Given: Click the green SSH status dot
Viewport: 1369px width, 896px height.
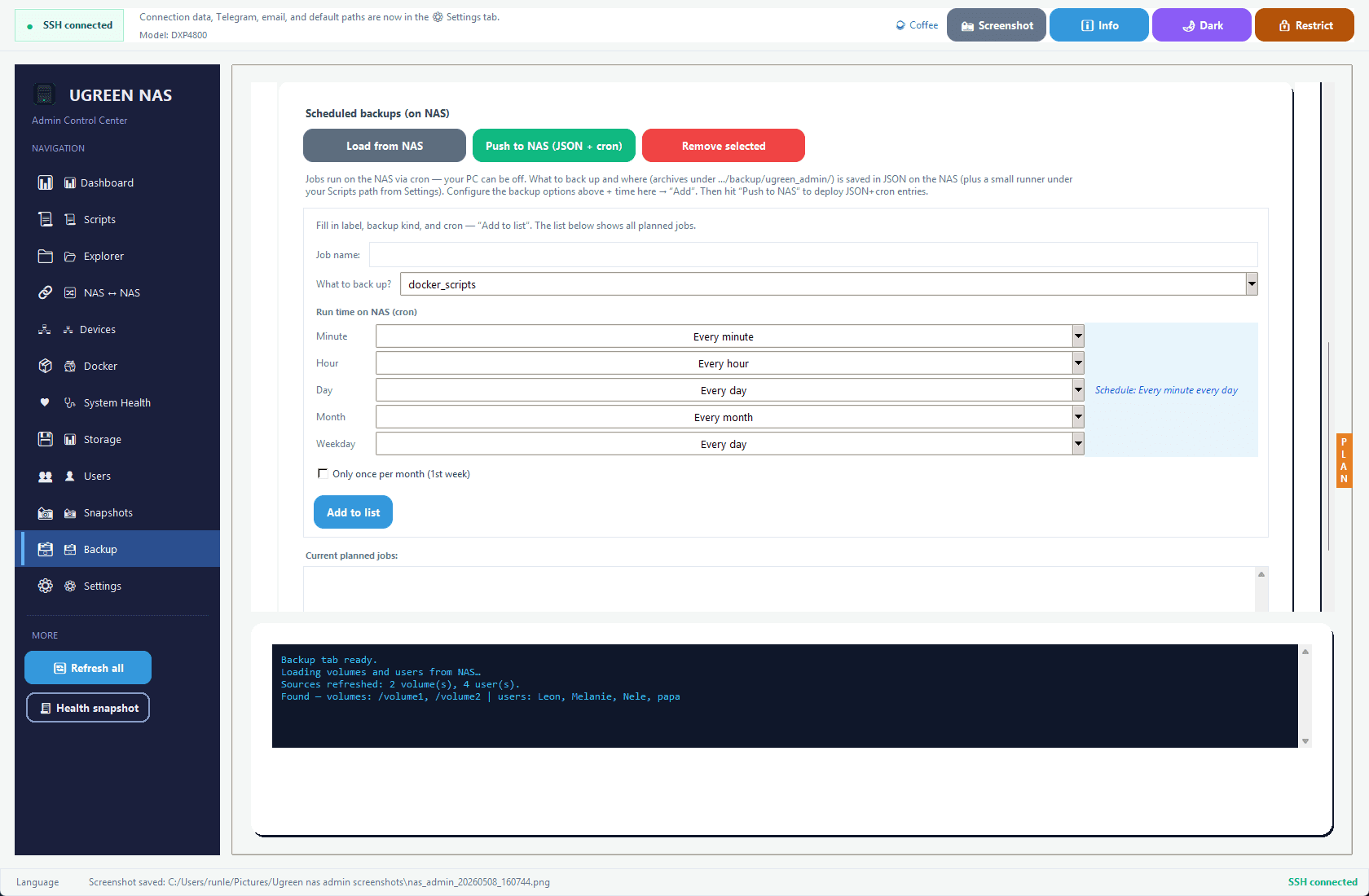Looking at the screenshot, I should [30, 26].
